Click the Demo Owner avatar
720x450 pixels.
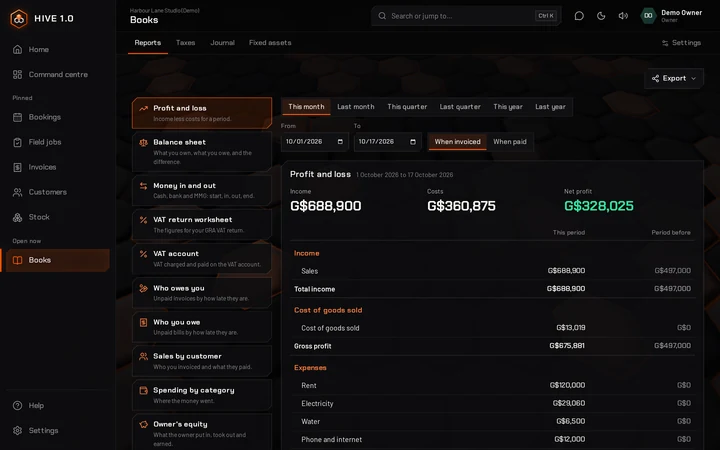[648, 16]
